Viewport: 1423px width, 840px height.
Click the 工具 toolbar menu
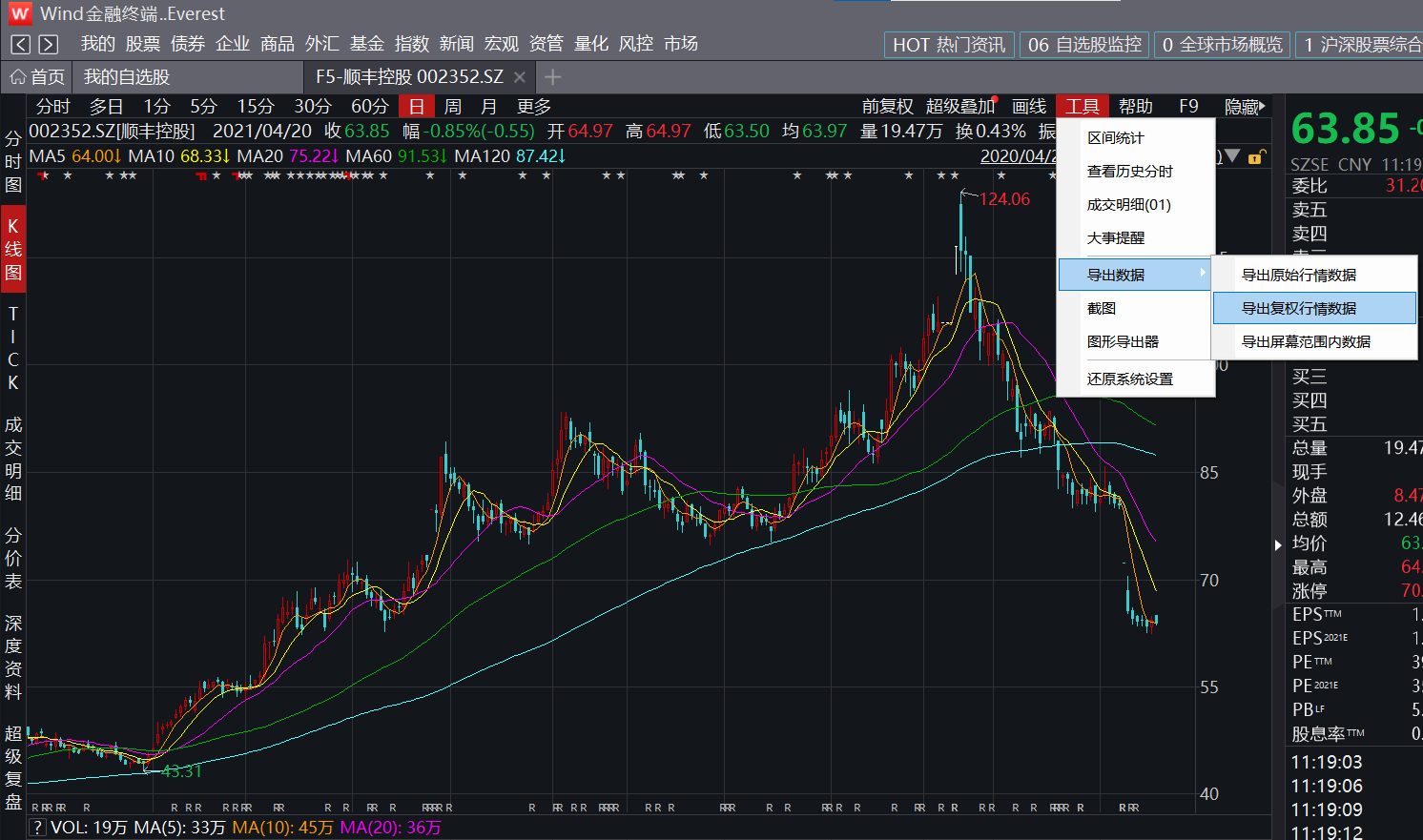pos(1083,107)
